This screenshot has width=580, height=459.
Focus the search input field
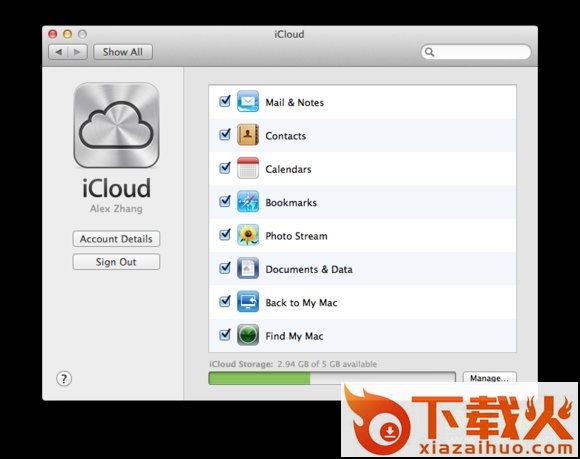point(476,52)
